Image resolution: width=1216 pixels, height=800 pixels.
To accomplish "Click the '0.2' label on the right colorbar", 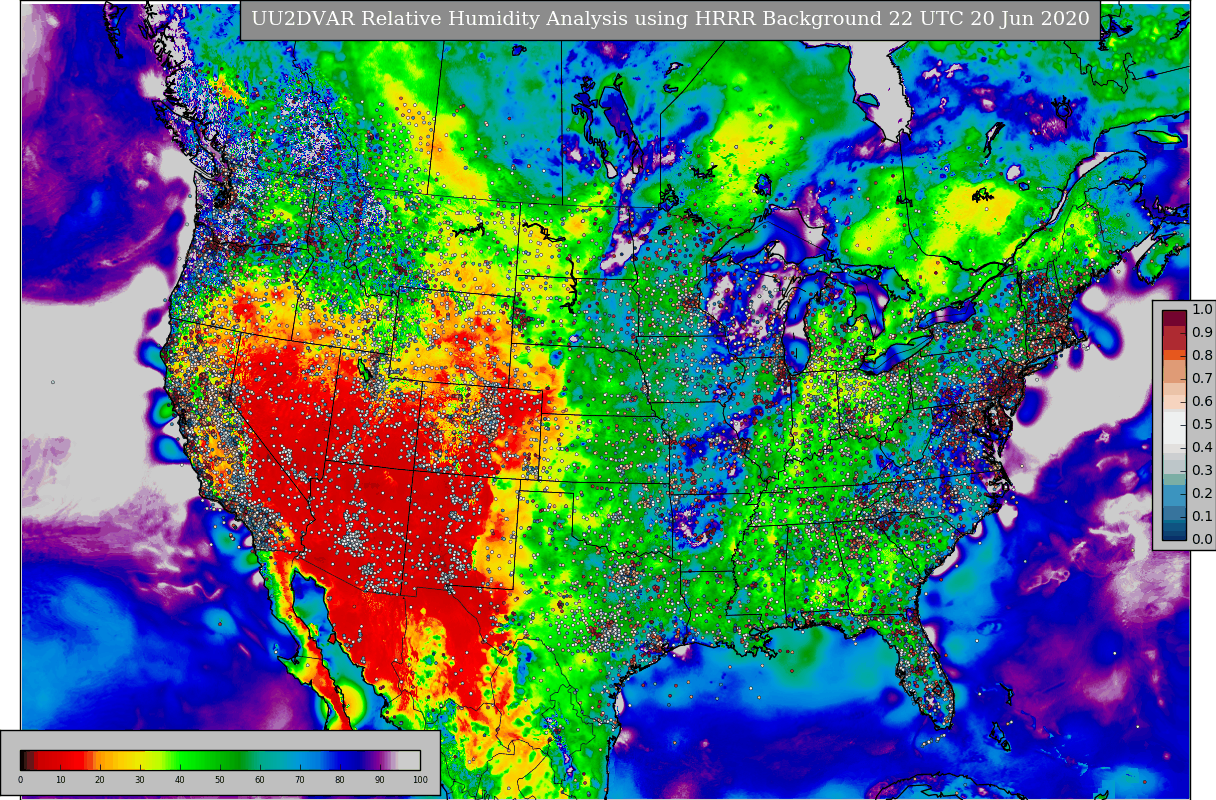I will pyautogui.click(x=1202, y=494).
